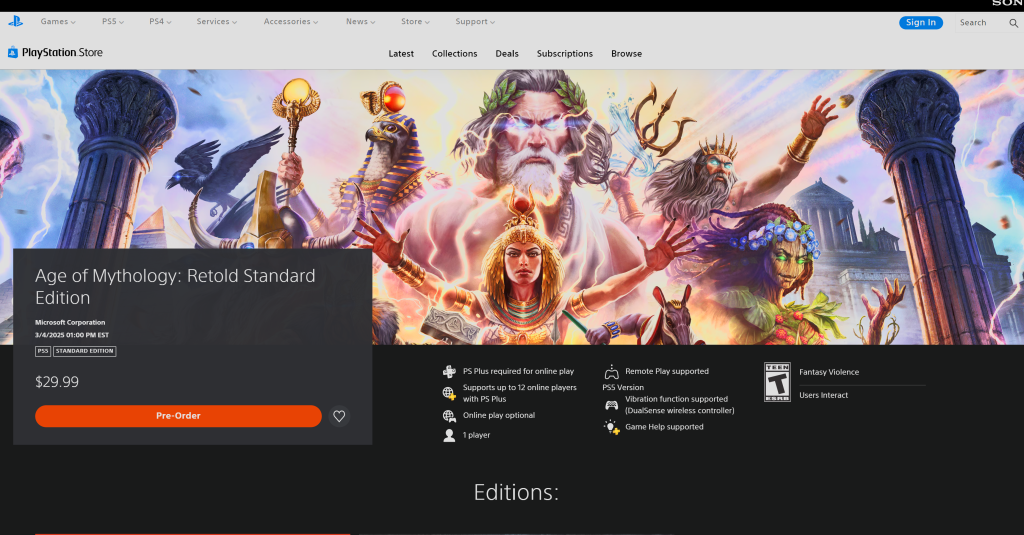Switch to the Subscriptions tab
The height and width of the screenshot is (535, 1024).
coord(564,54)
